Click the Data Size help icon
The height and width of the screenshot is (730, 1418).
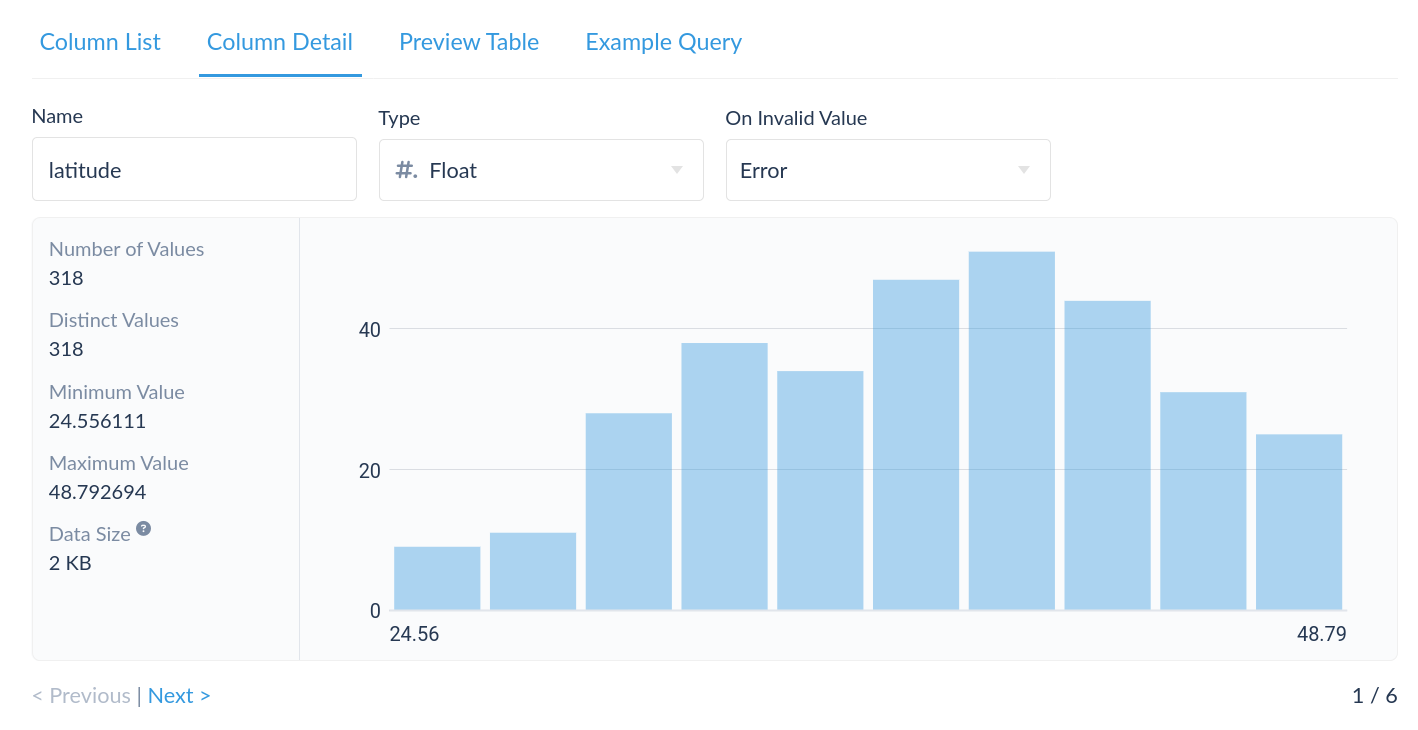pyautogui.click(x=144, y=528)
